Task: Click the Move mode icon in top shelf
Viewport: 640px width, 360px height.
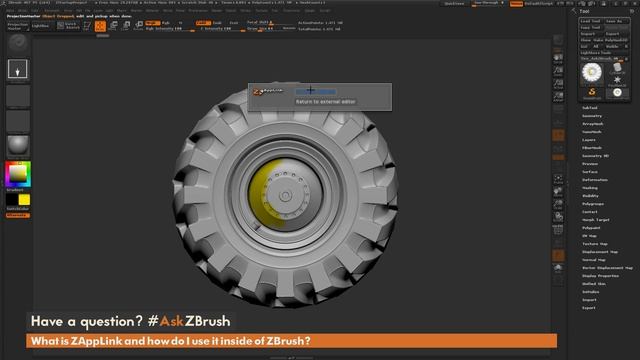Action: (x=113, y=26)
